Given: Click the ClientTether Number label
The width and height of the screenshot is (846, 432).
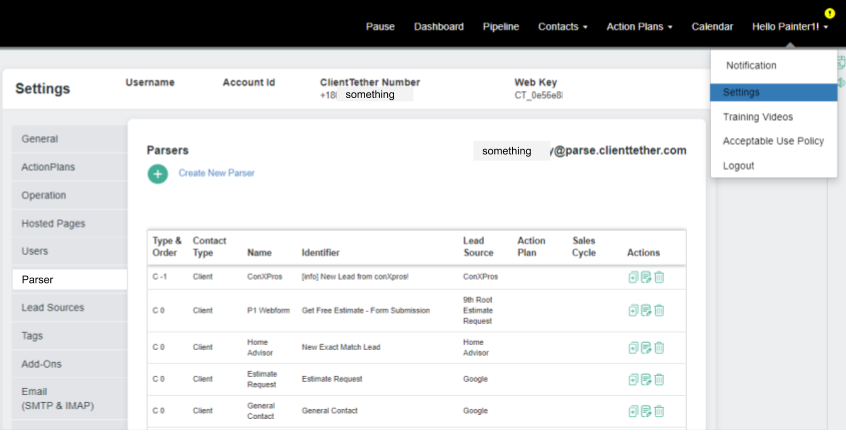Looking at the screenshot, I should click(x=370, y=83).
